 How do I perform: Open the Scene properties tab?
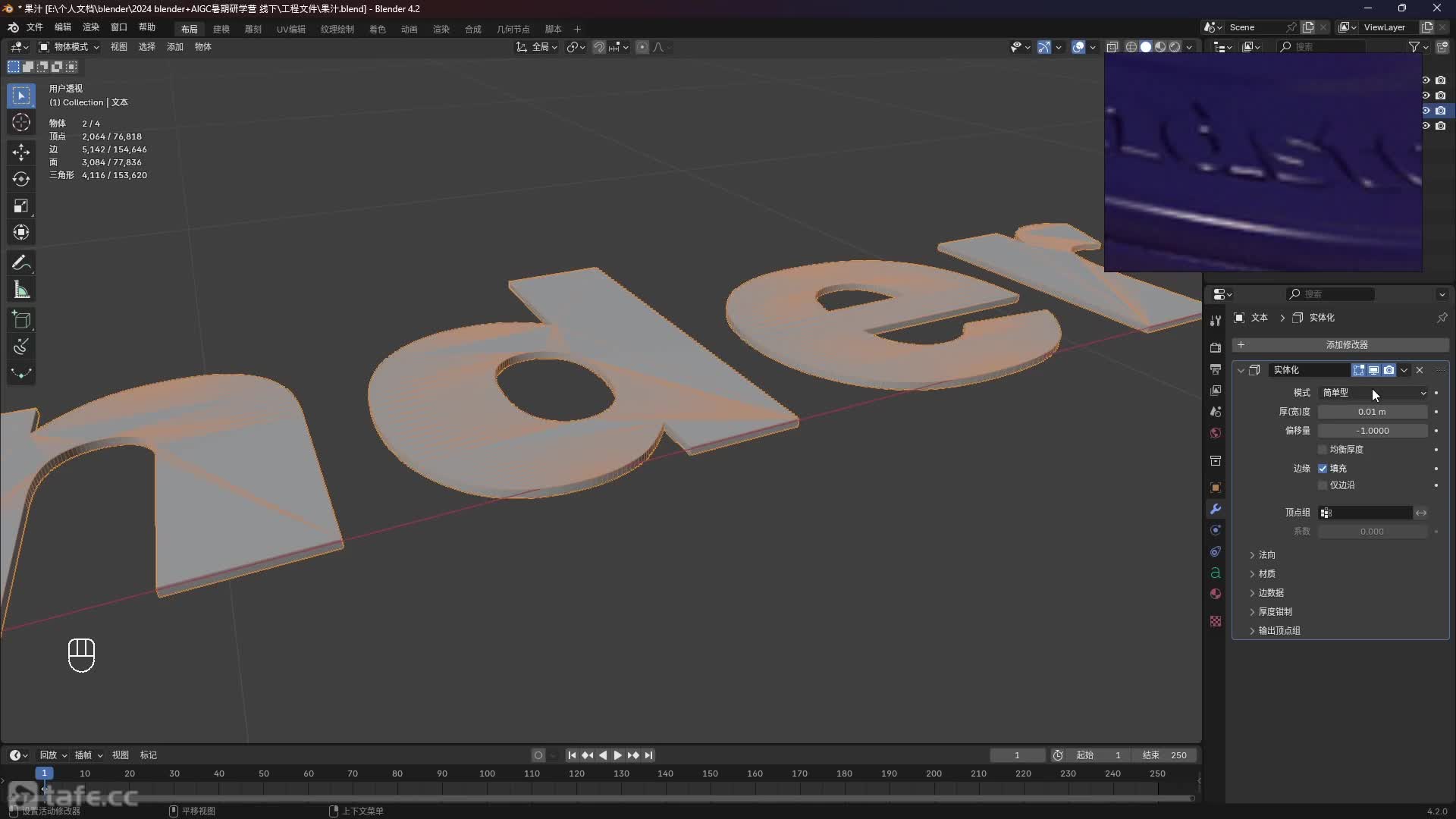[1216, 412]
